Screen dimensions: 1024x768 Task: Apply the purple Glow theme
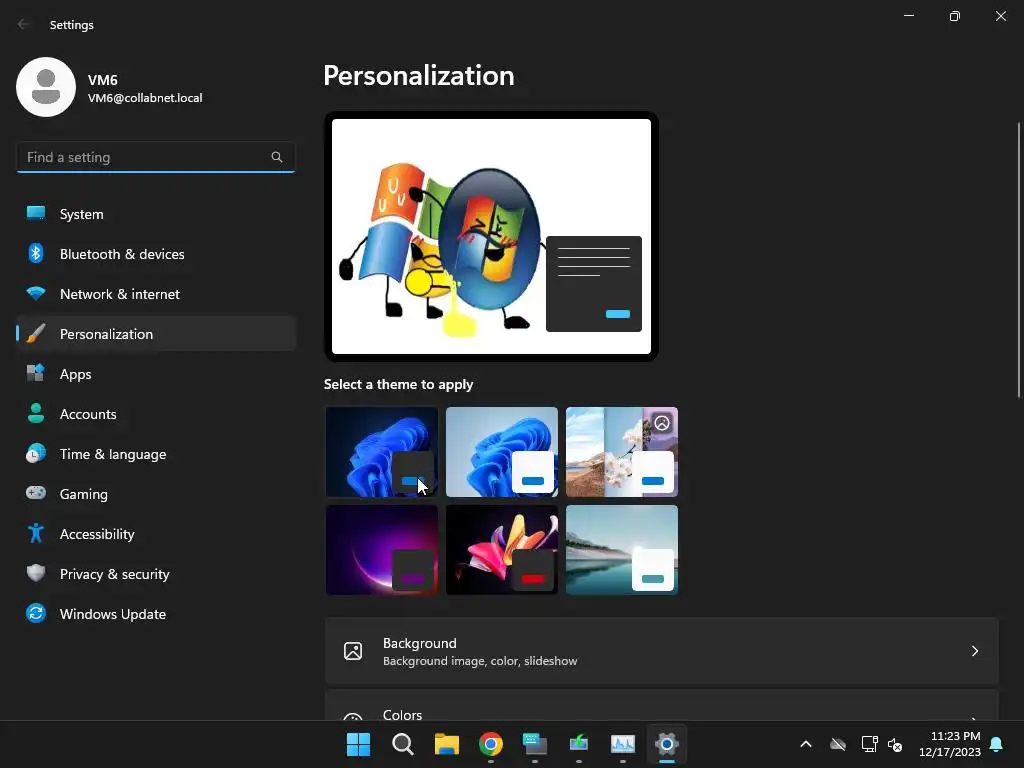pos(382,550)
